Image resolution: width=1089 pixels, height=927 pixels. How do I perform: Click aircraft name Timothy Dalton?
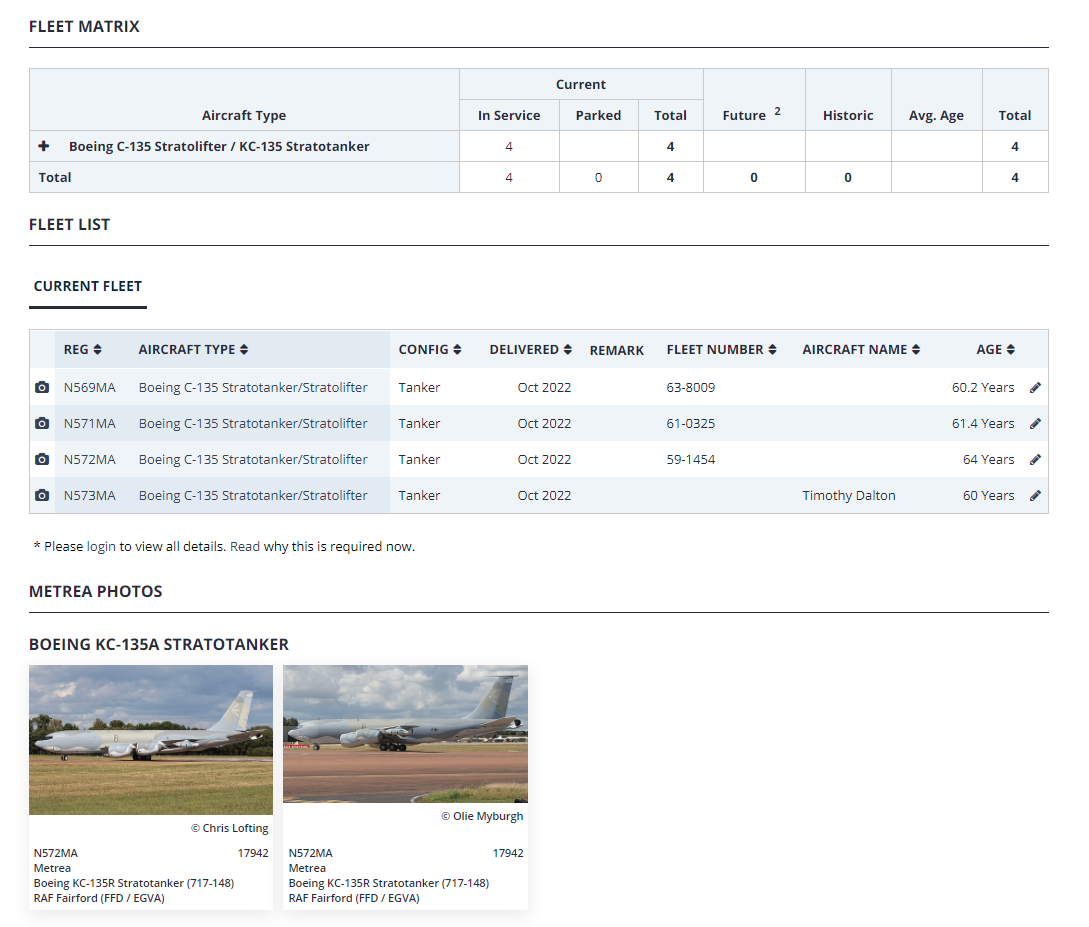coord(849,496)
